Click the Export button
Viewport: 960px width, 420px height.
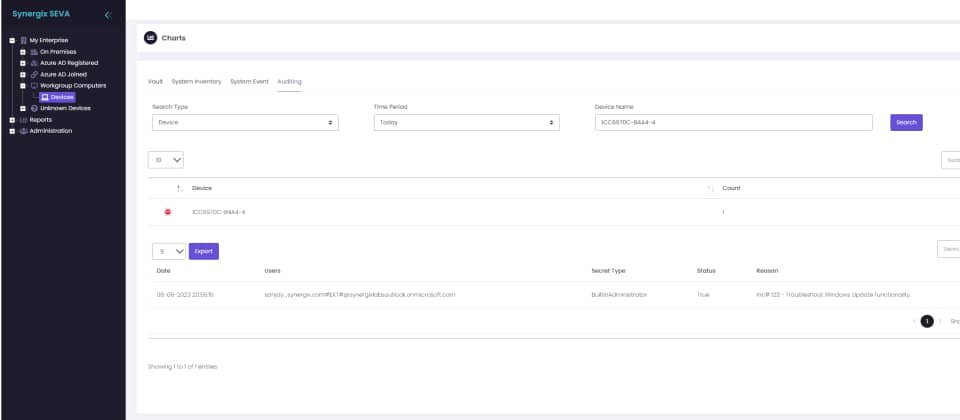[203, 251]
